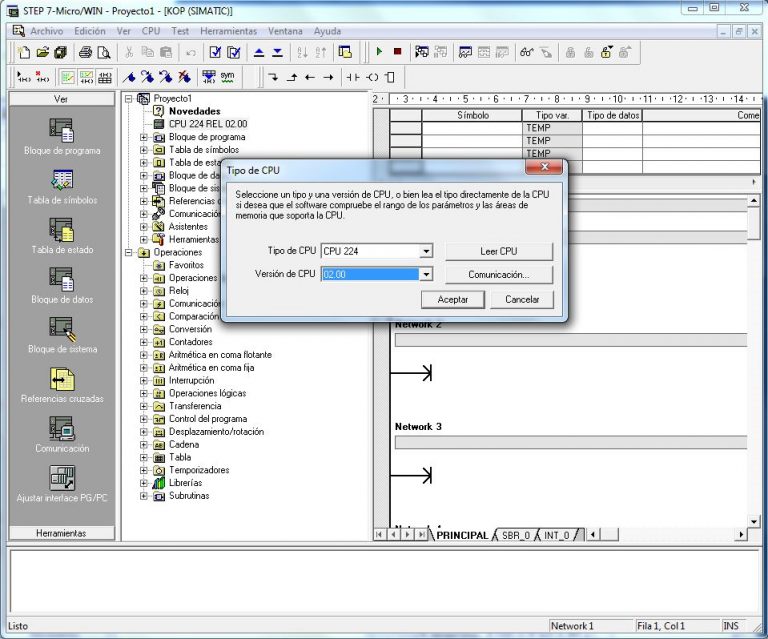The height and width of the screenshot is (639, 768).
Task: Expand the Contadores tree node
Action: pos(144,342)
